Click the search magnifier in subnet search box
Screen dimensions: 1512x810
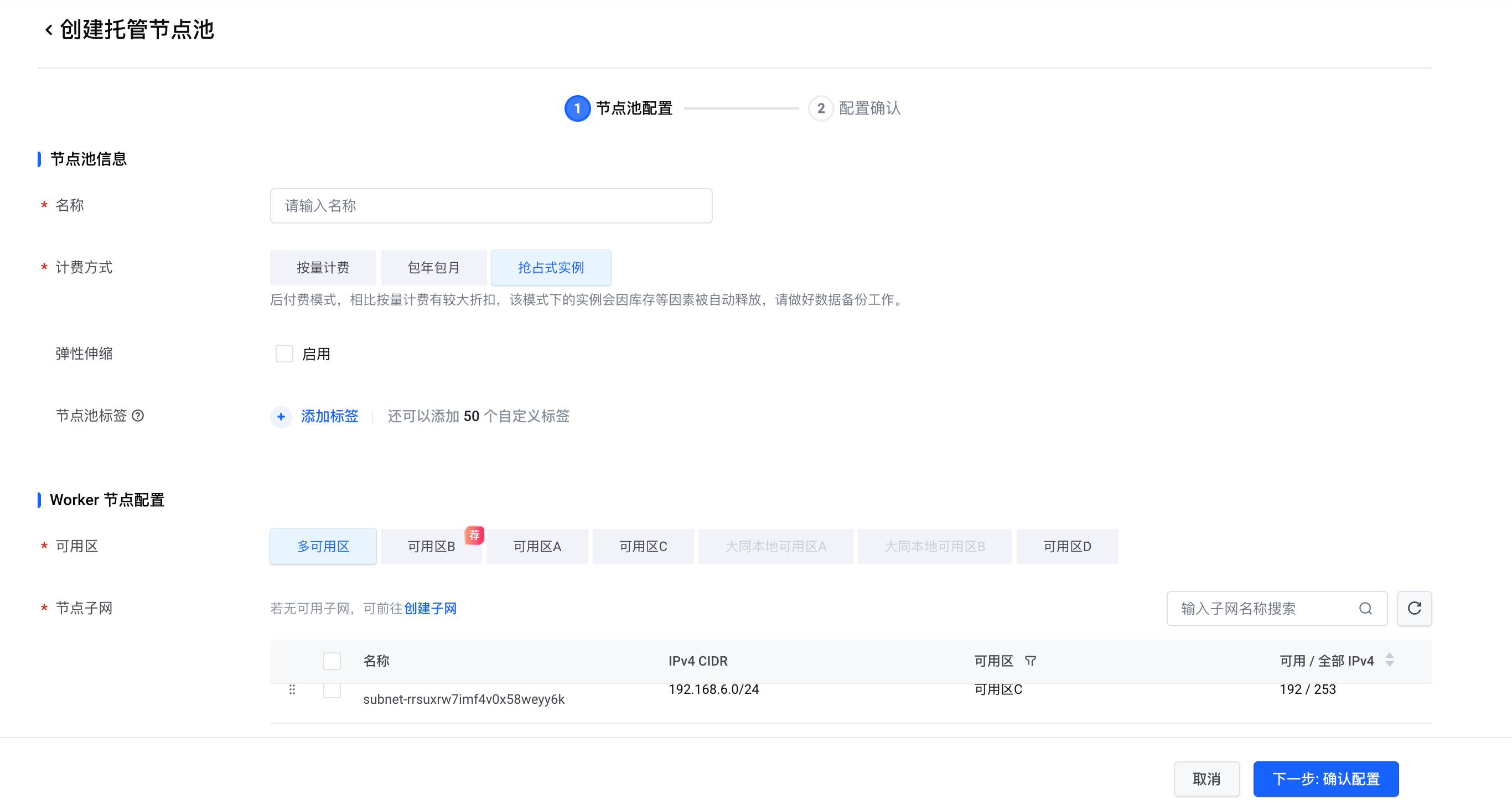(x=1365, y=608)
